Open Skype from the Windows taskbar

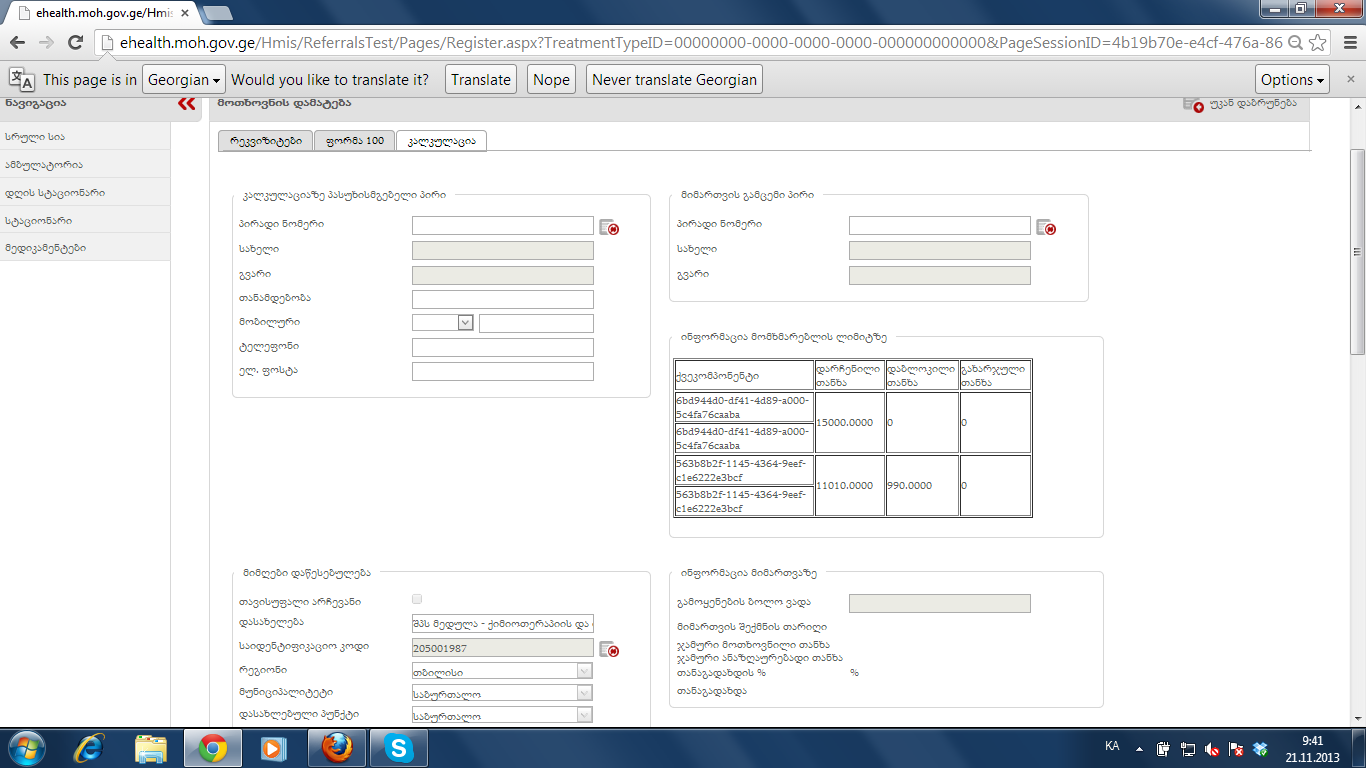click(x=399, y=748)
